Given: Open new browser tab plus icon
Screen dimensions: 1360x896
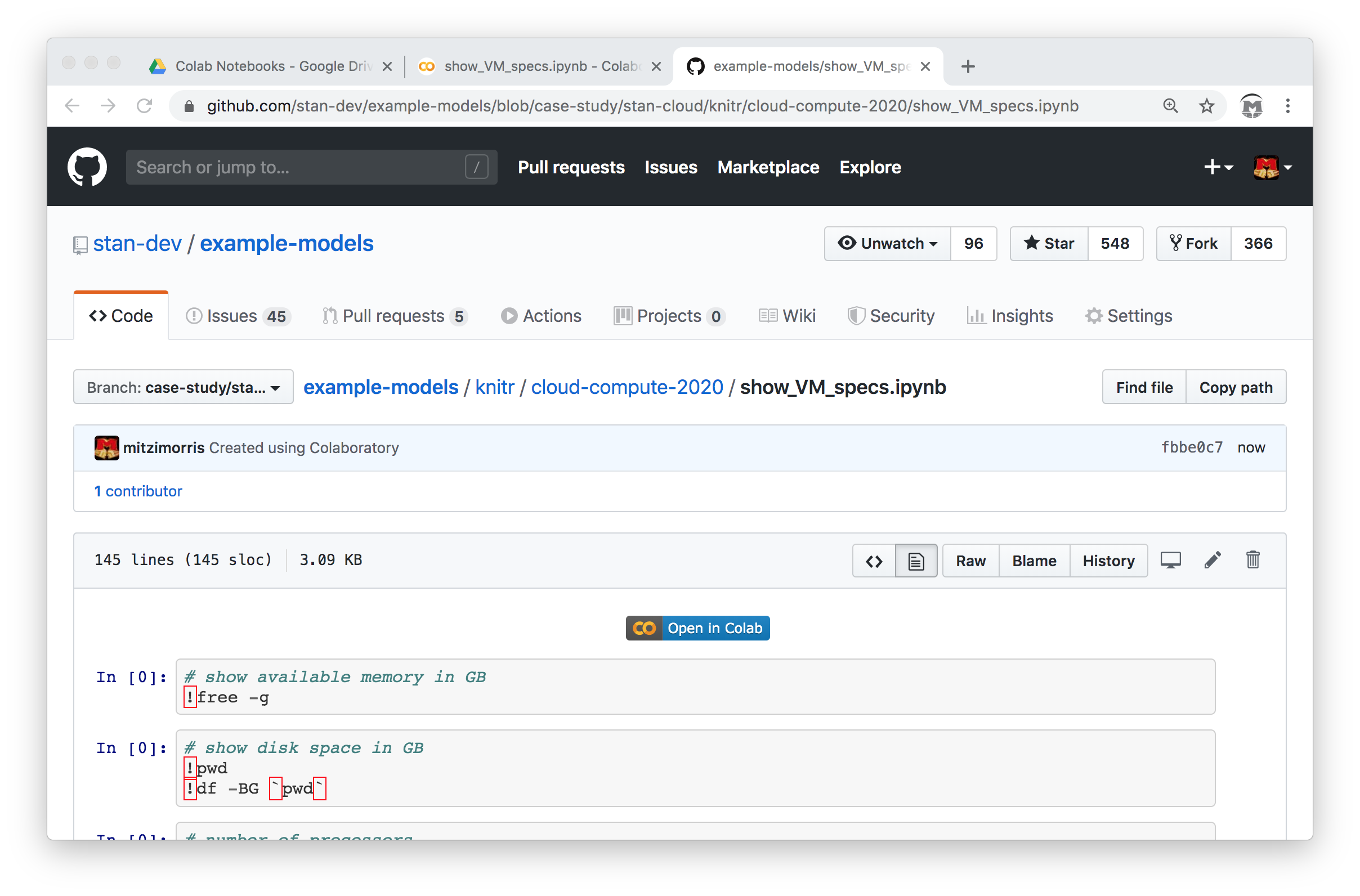Looking at the screenshot, I should tap(968, 66).
